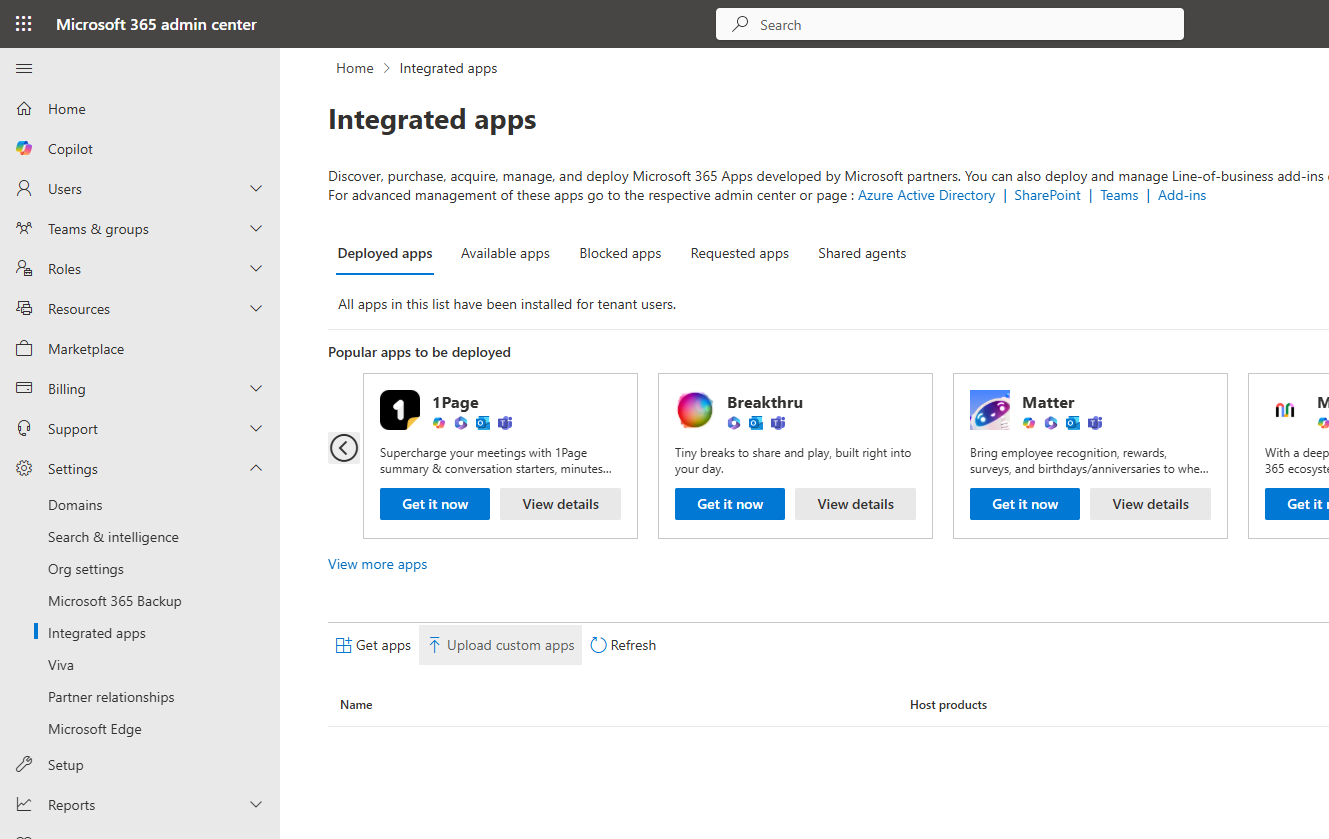Switch to the Blocked apps tab
This screenshot has height=839, width=1329.
(x=620, y=253)
